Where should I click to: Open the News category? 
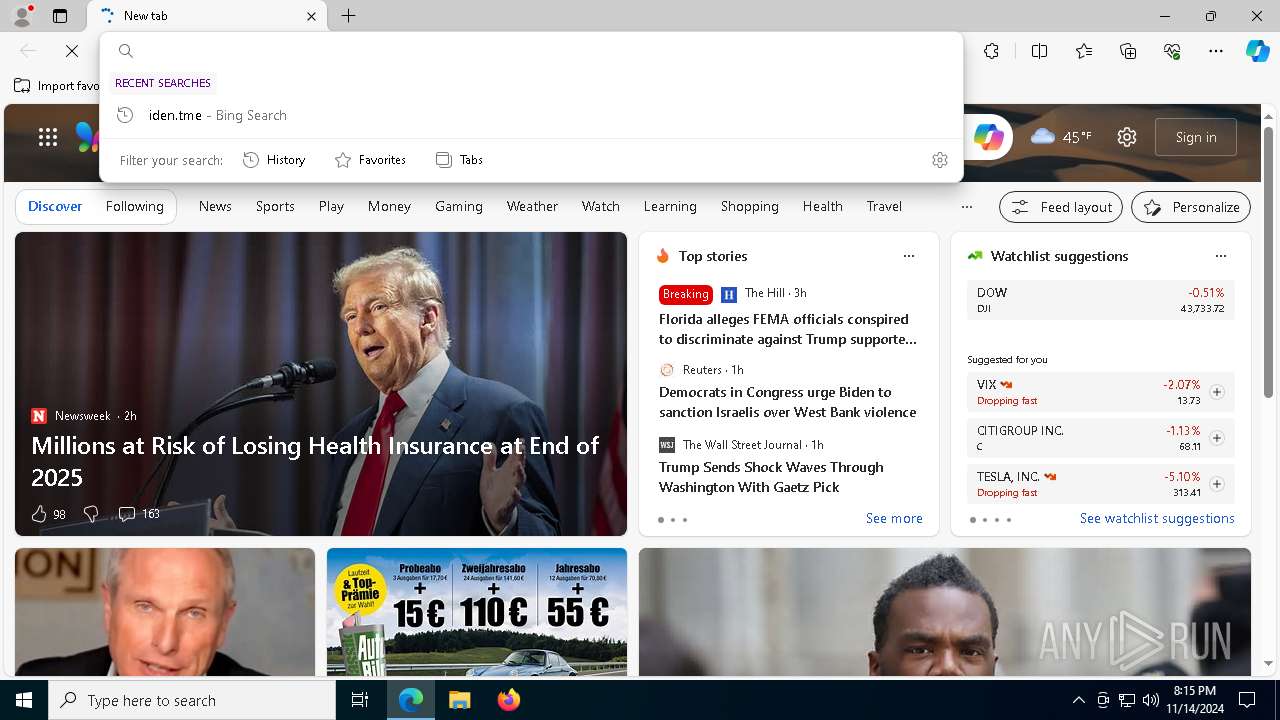point(215,206)
